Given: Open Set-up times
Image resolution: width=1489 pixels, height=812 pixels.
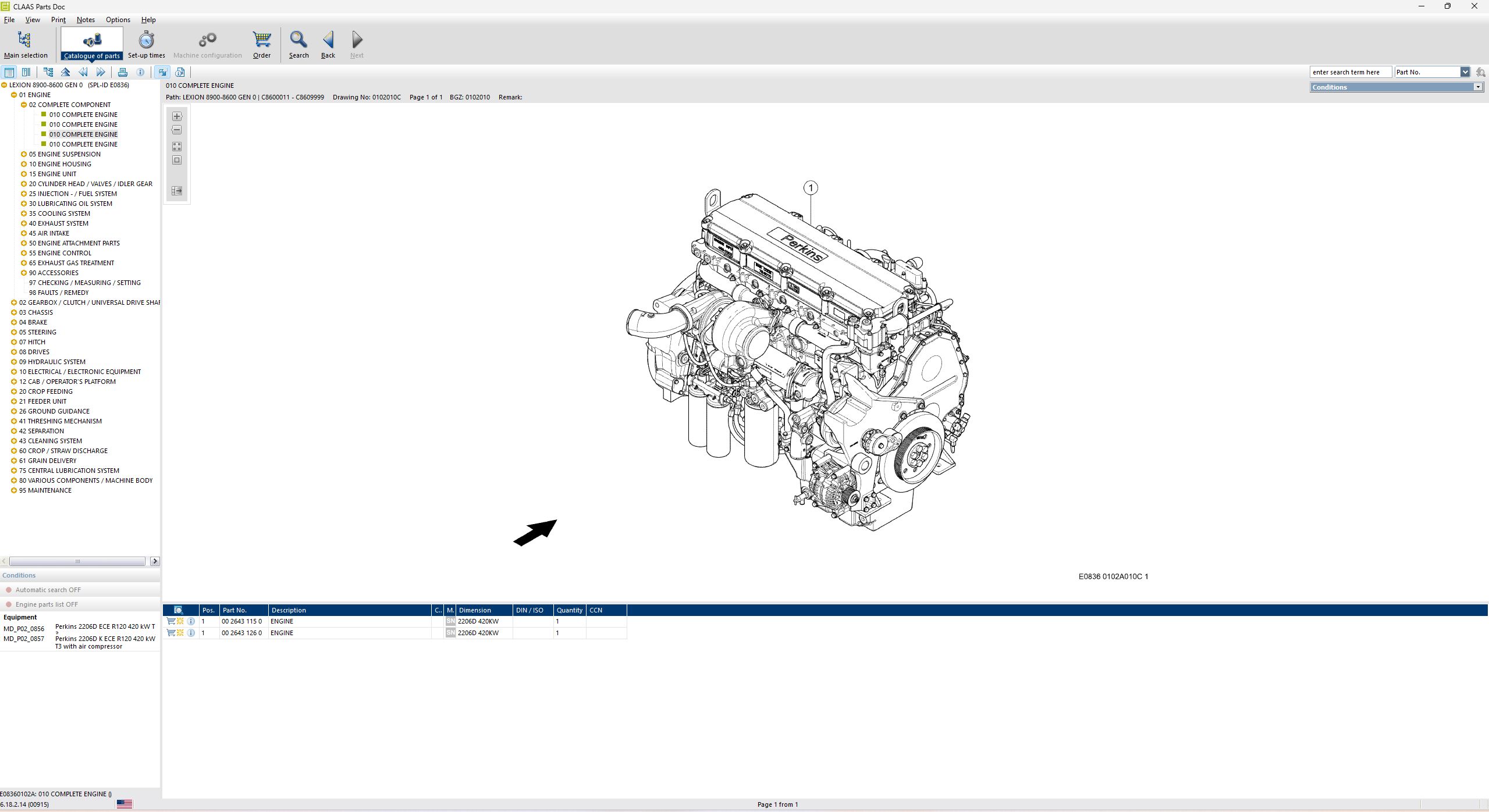Looking at the screenshot, I should 145,41.
